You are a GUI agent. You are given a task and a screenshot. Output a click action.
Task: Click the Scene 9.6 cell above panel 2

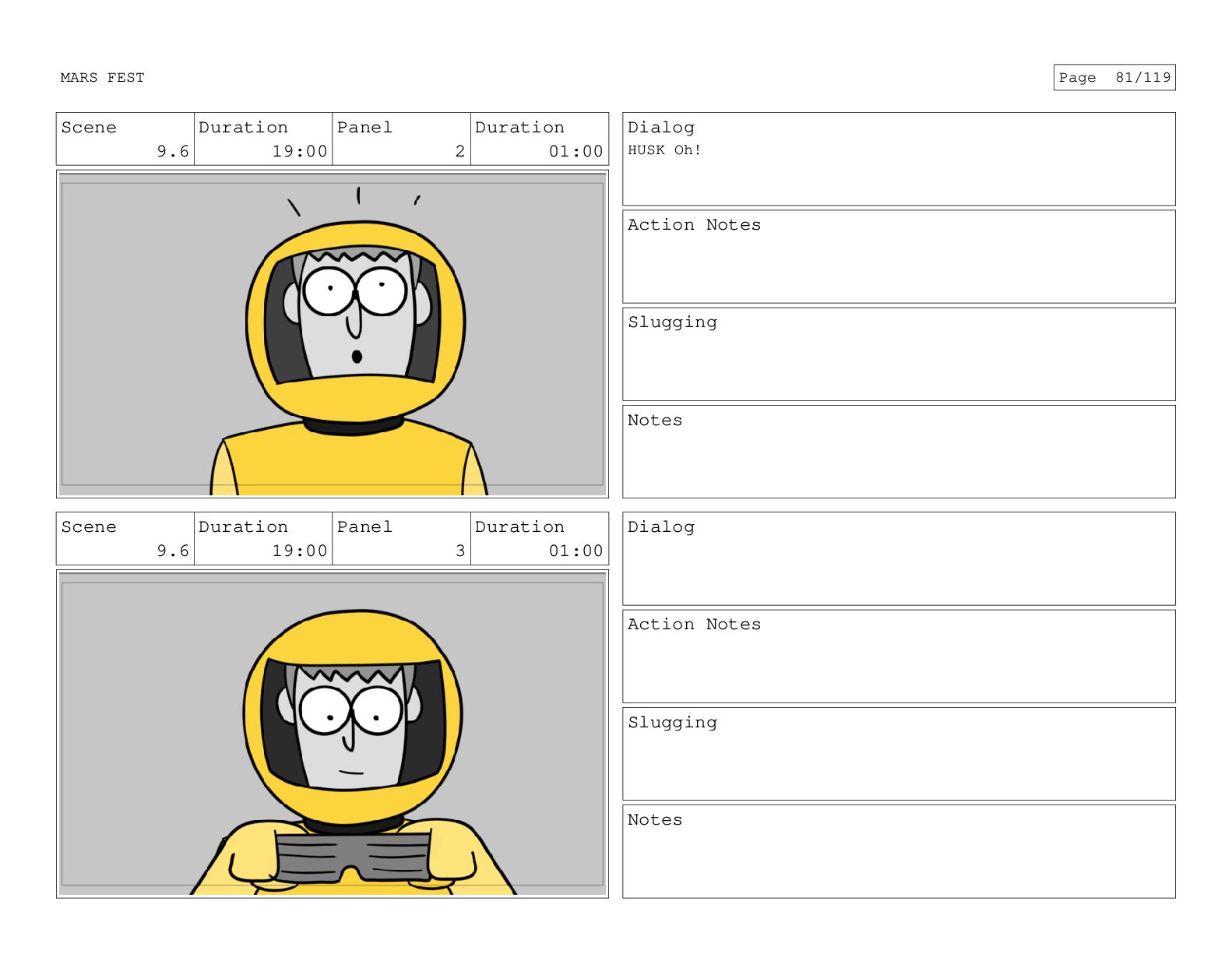point(125,139)
